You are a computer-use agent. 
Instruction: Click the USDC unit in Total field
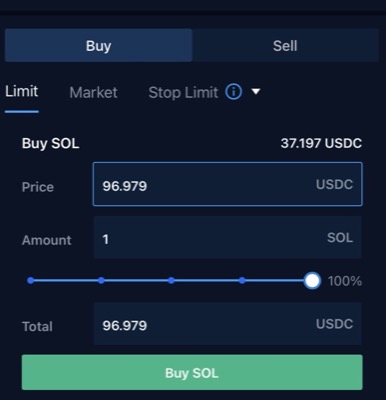334,324
